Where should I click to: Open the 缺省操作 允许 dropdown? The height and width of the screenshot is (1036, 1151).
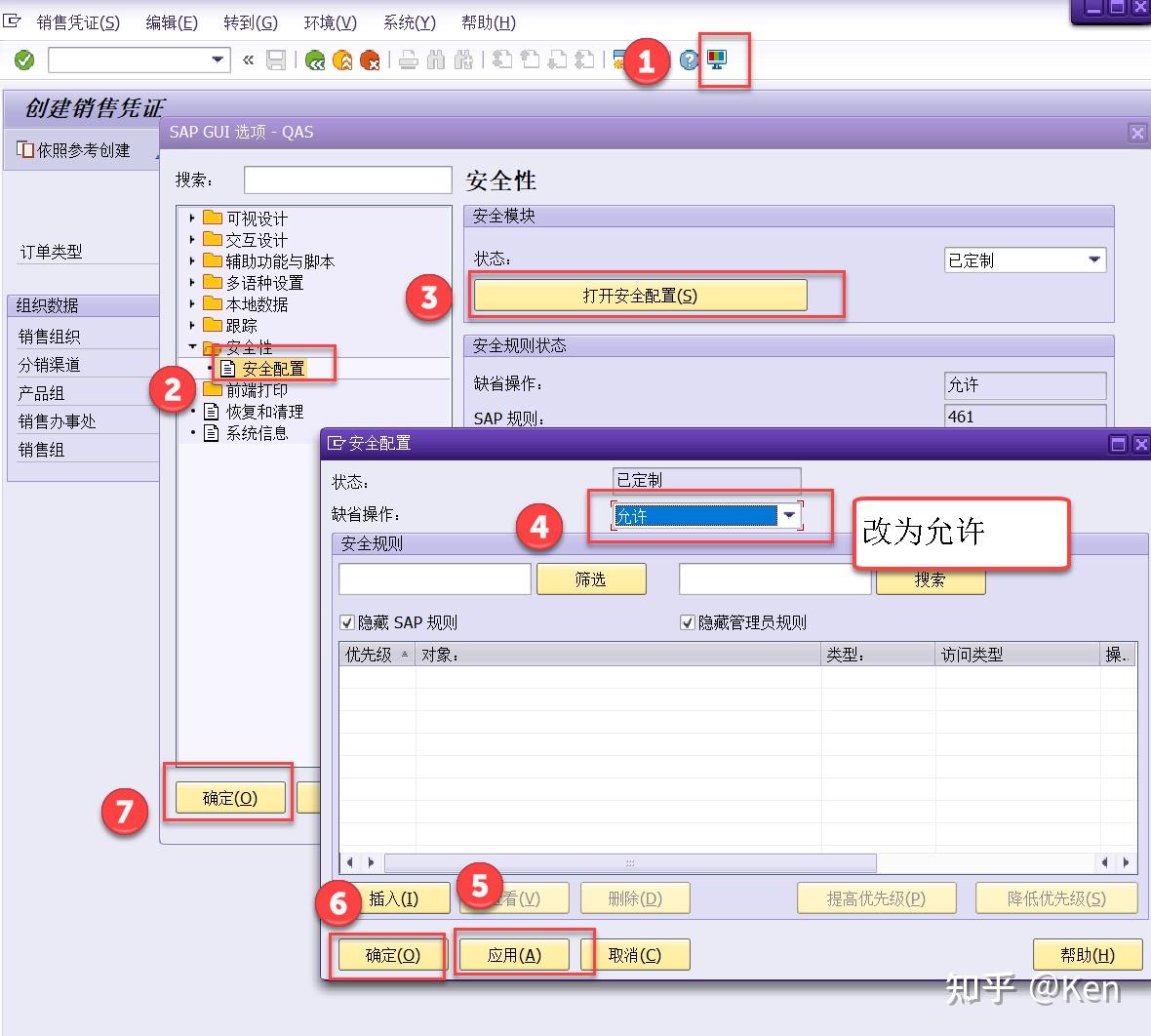pyautogui.click(x=790, y=515)
